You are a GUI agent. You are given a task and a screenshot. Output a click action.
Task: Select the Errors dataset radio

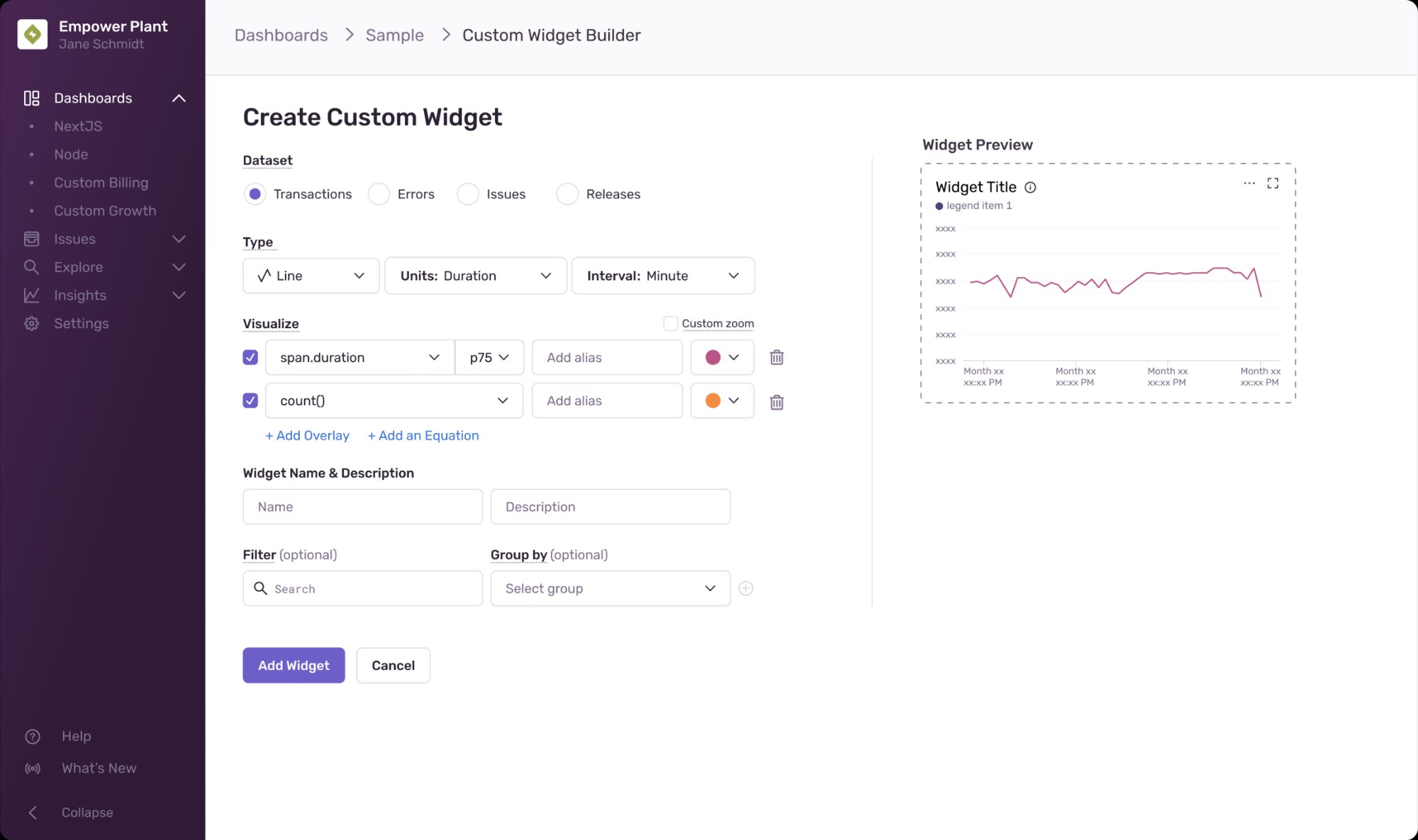coord(379,194)
